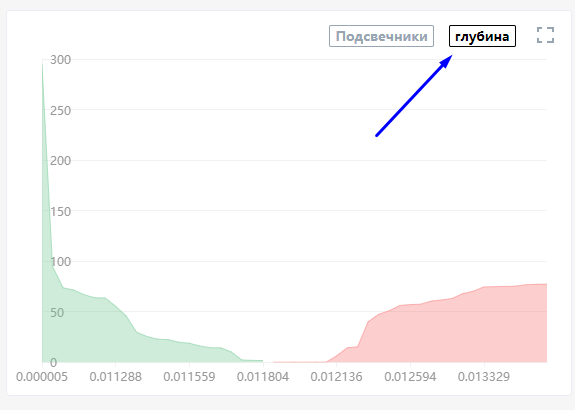Expand chart to fullscreen mode
The width and height of the screenshot is (575, 410).
(545, 35)
